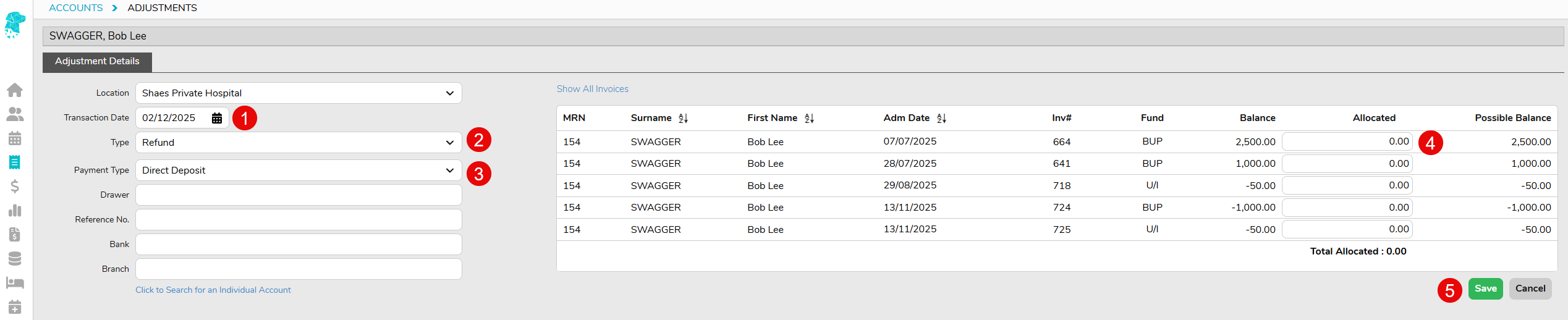Click the green Save button

pyautogui.click(x=1485, y=288)
